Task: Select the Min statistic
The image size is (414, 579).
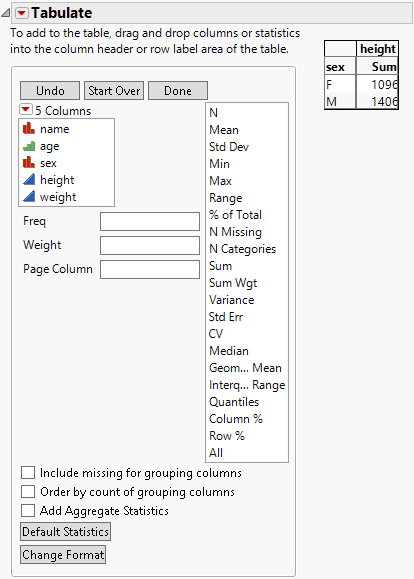Action: click(219, 164)
